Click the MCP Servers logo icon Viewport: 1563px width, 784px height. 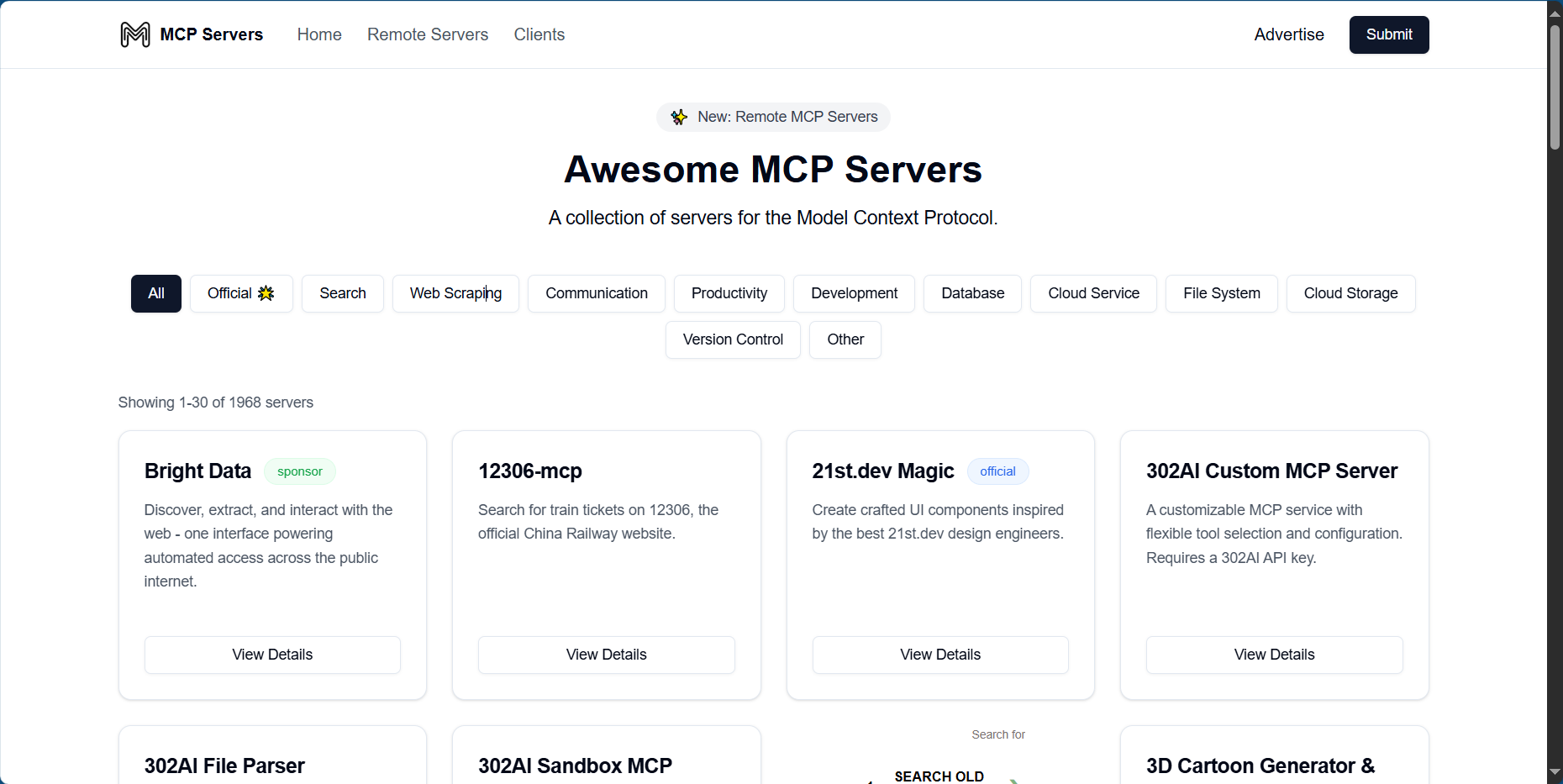135,34
